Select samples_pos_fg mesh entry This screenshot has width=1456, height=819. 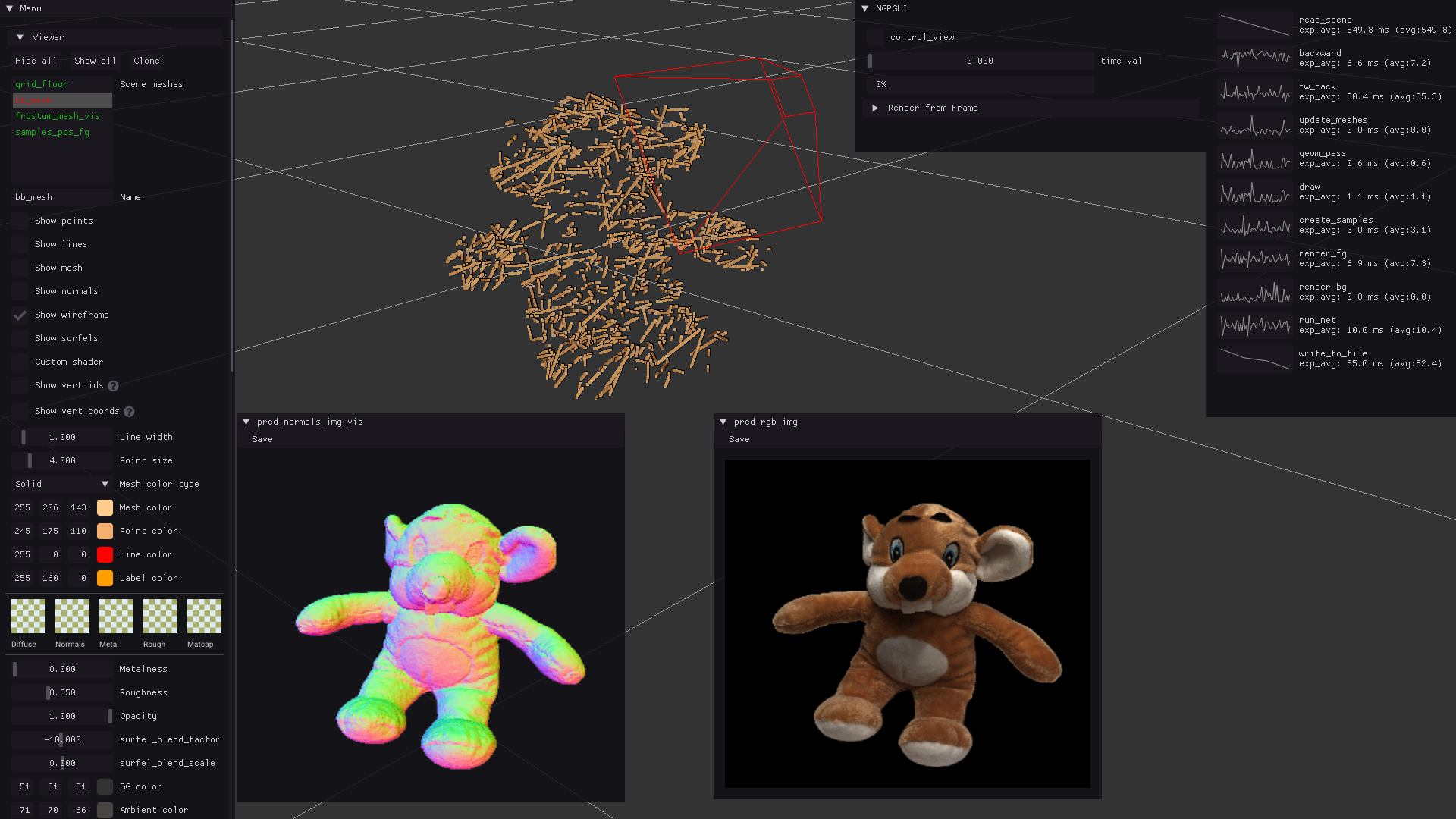pyautogui.click(x=52, y=132)
